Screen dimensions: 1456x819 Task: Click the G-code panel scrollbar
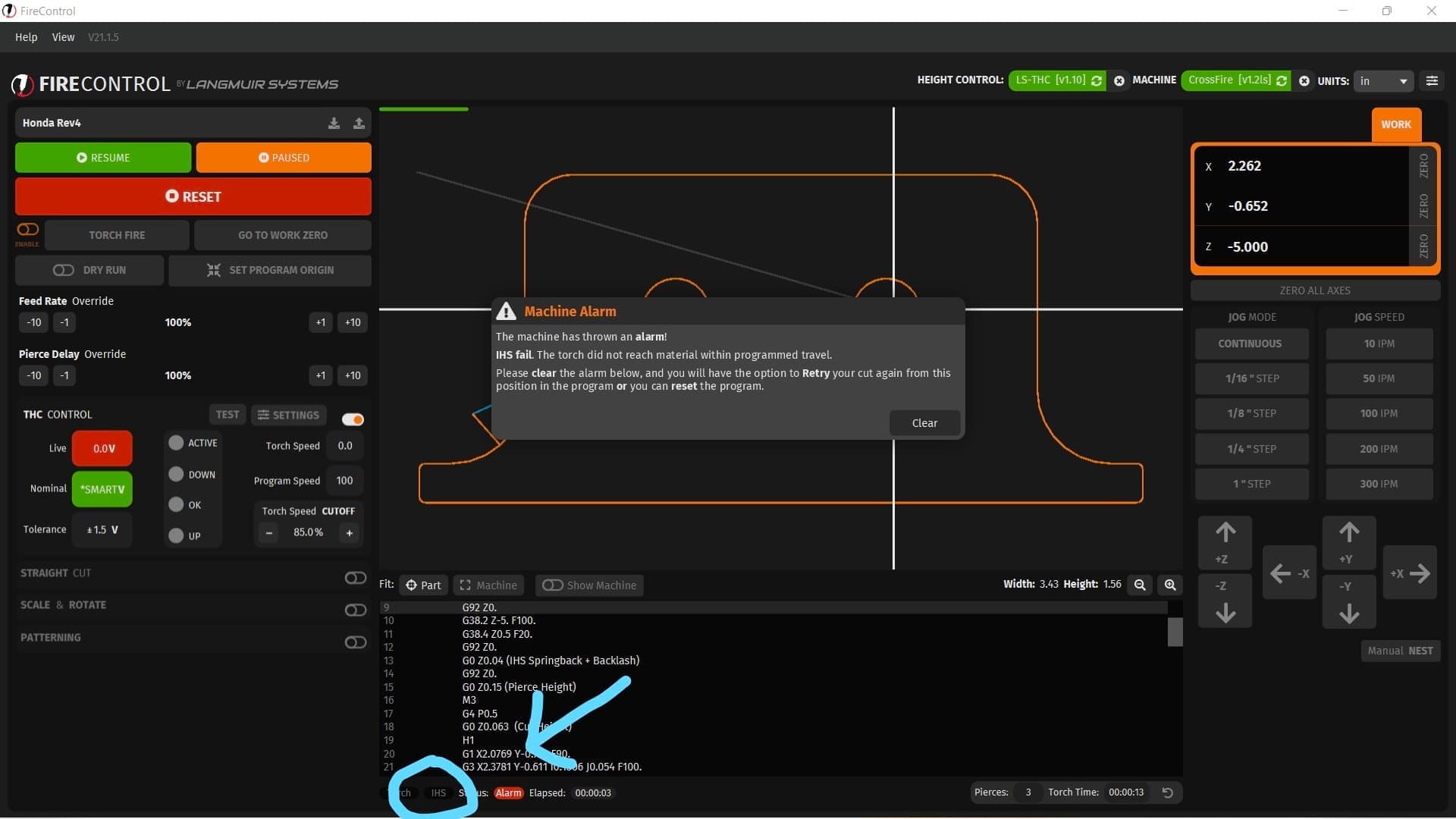pos(1175,632)
